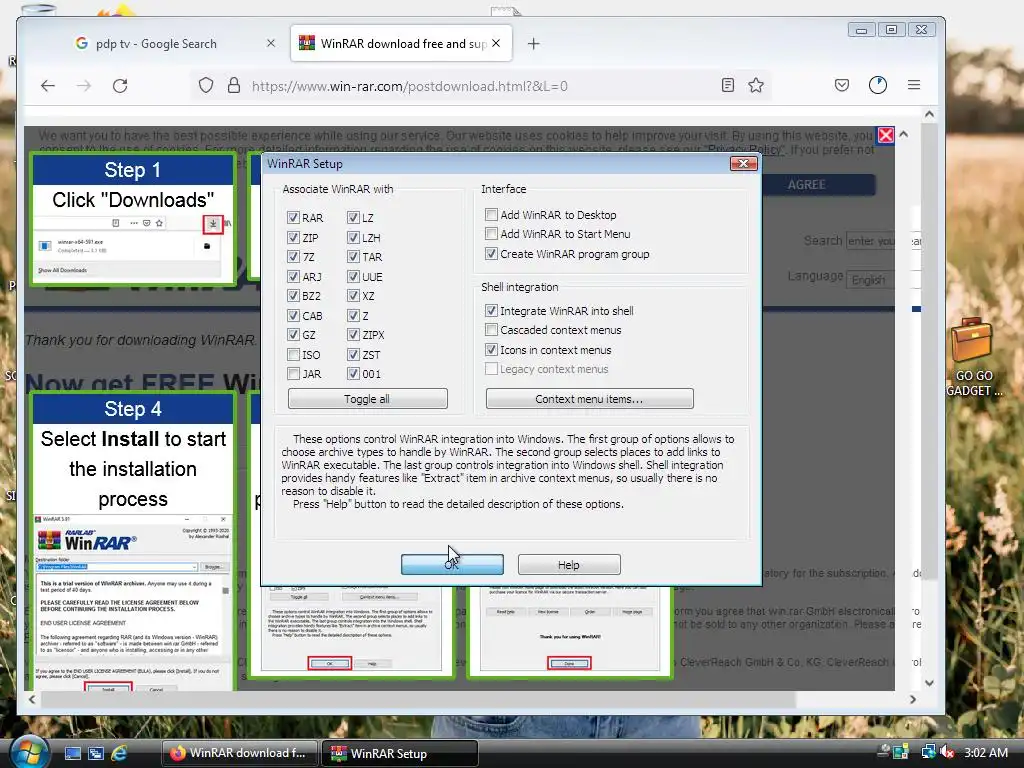Bookmark this page with the star
1024x768 pixels.
[756, 85]
